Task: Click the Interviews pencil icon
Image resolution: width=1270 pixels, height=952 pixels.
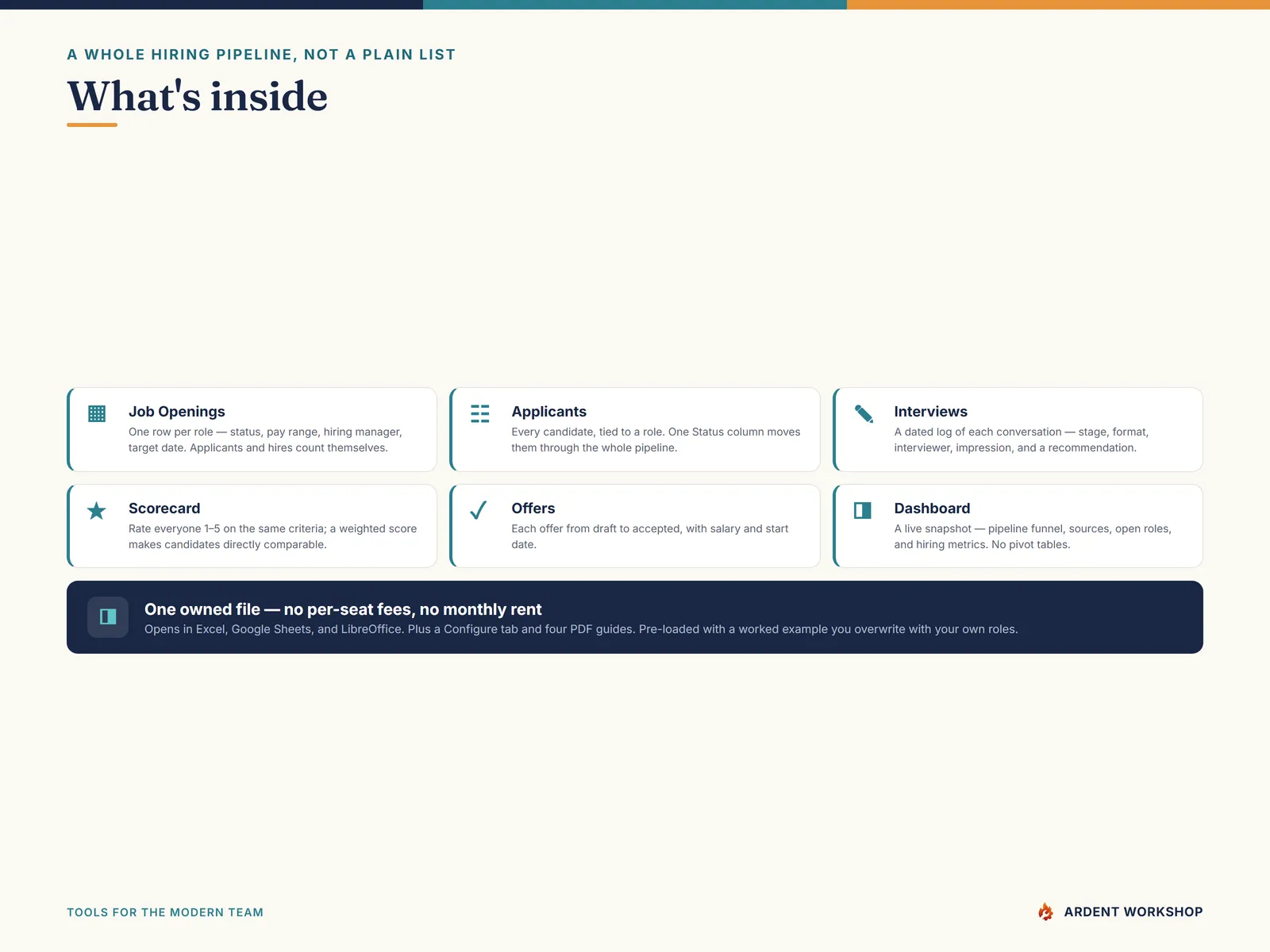Action: [864, 413]
